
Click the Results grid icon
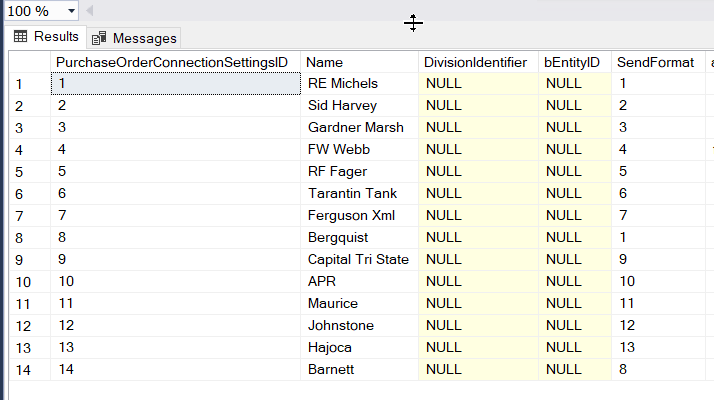20,36
